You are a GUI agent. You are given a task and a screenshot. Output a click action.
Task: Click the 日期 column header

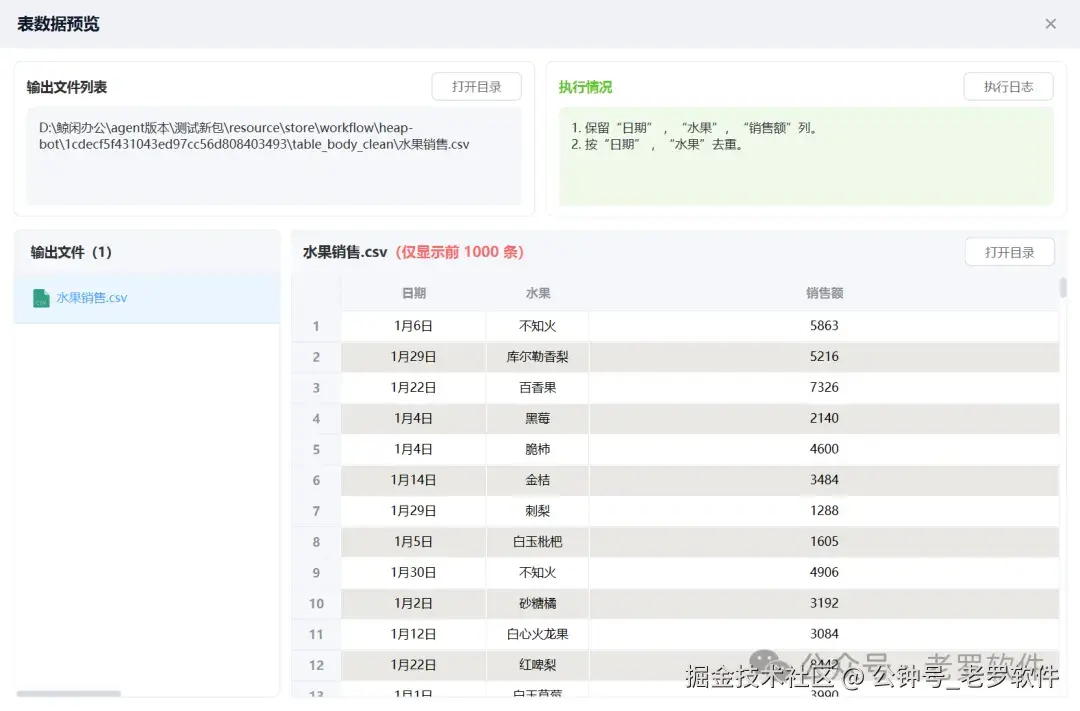coord(413,293)
